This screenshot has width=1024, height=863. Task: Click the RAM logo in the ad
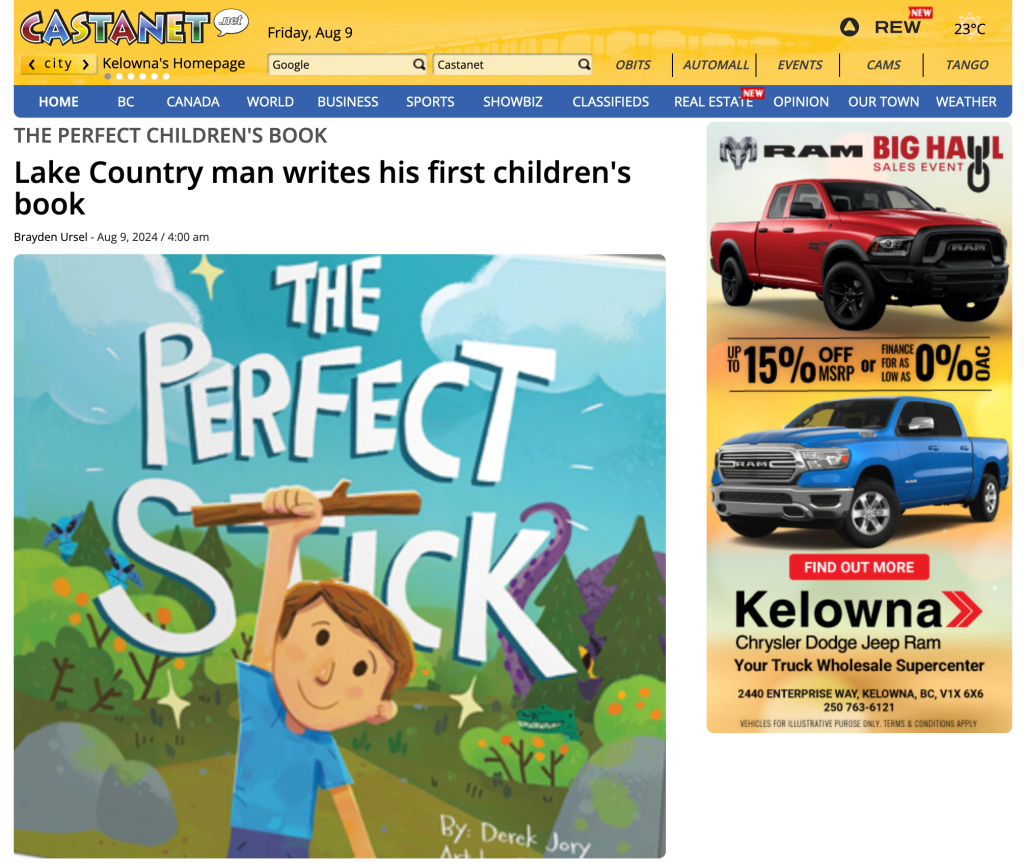[790, 152]
